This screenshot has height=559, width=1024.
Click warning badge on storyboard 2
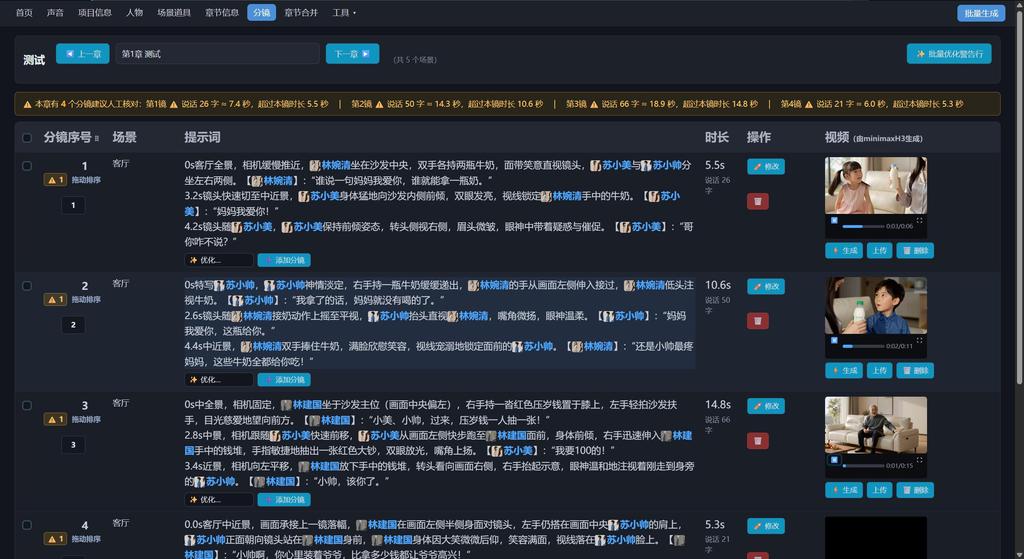point(56,299)
